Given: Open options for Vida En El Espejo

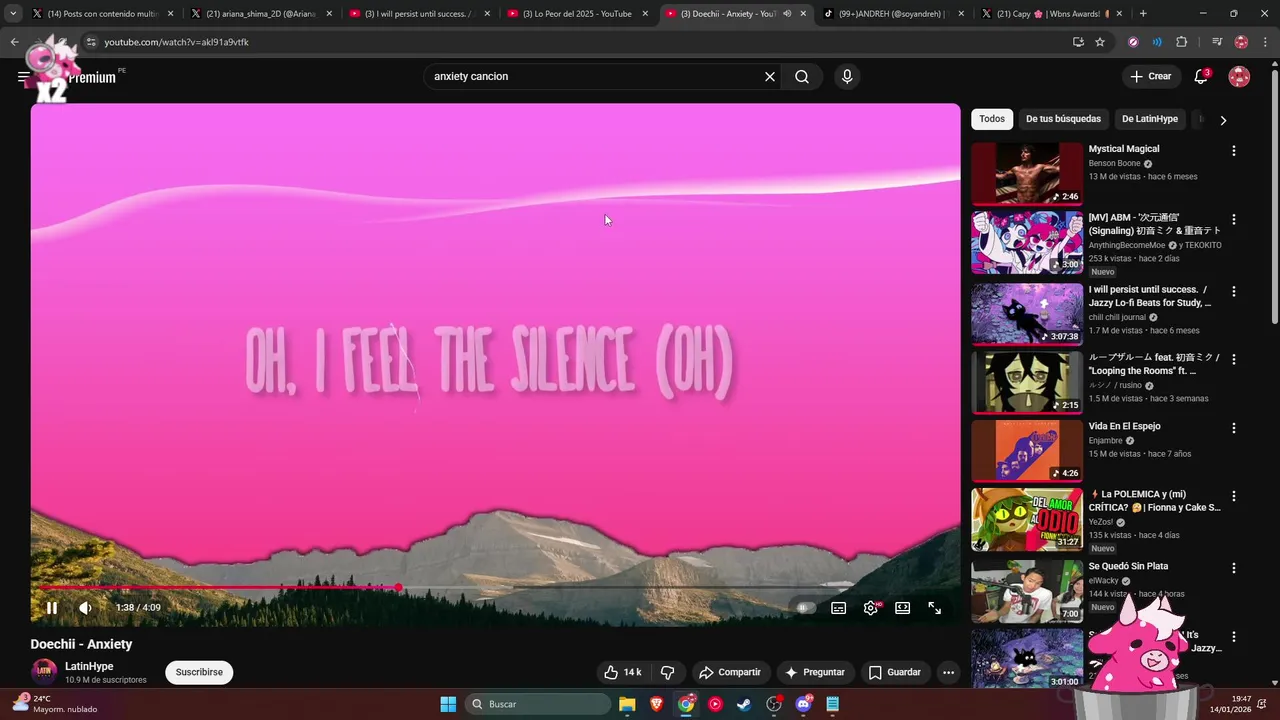Looking at the screenshot, I should tap(1233, 428).
